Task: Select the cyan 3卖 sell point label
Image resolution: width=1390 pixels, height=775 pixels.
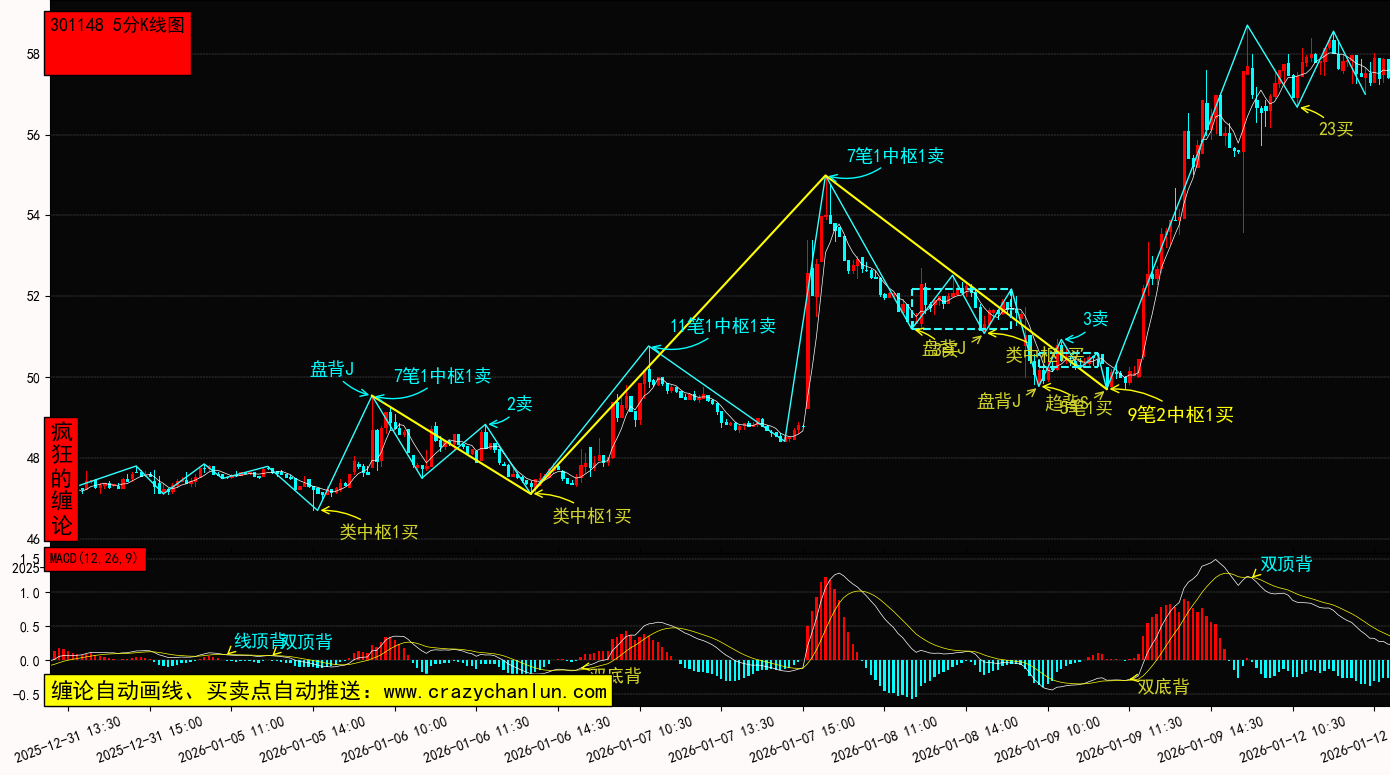Action: tap(1095, 319)
